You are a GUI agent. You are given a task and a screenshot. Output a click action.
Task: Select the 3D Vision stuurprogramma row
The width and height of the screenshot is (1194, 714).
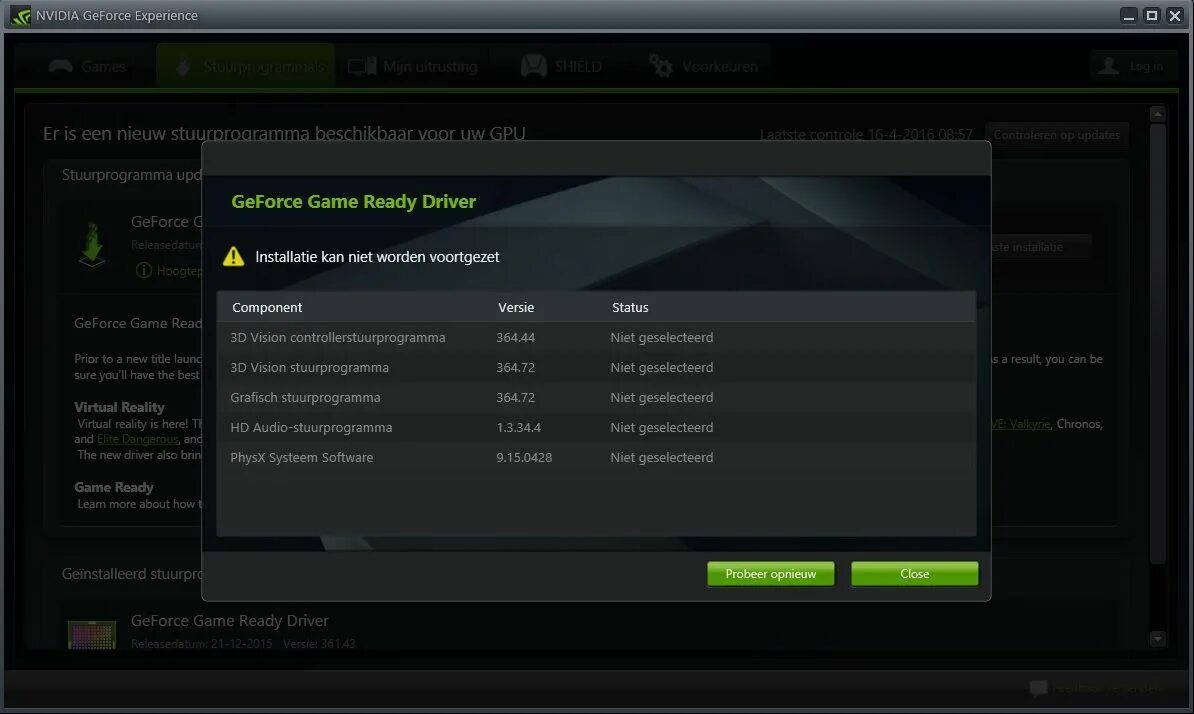tap(596, 367)
